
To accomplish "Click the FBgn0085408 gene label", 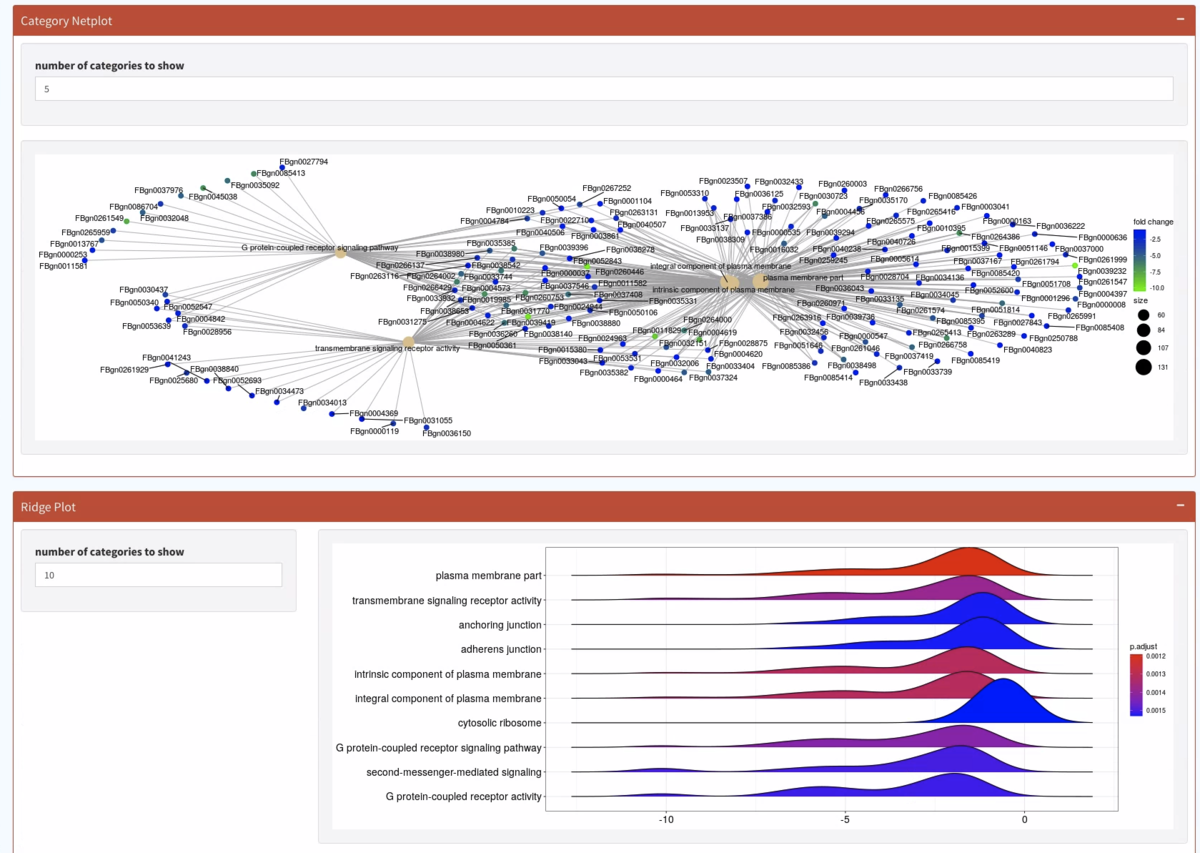I will (1100, 327).
